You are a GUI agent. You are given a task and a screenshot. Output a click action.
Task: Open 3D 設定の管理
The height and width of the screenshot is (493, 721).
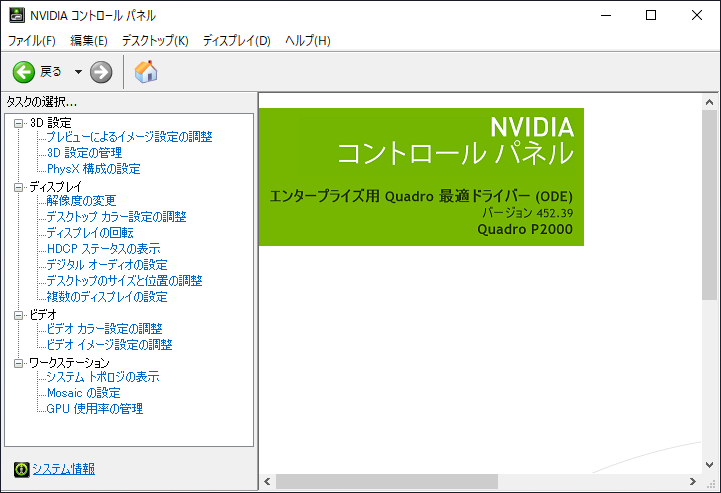84,153
